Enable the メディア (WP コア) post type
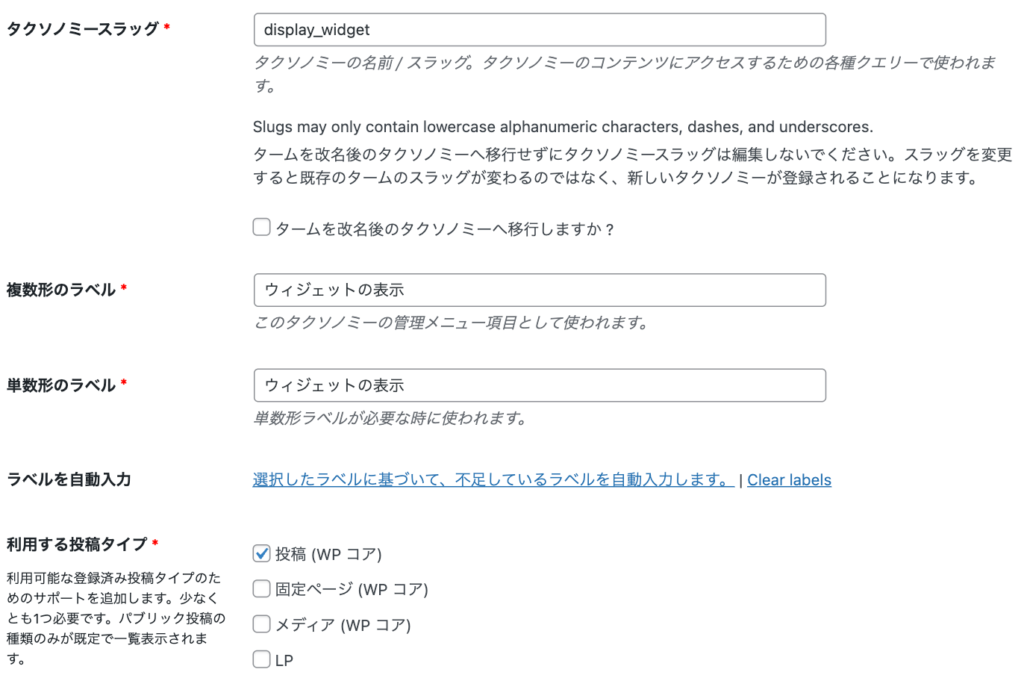1024x678 pixels. [x=261, y=624]
